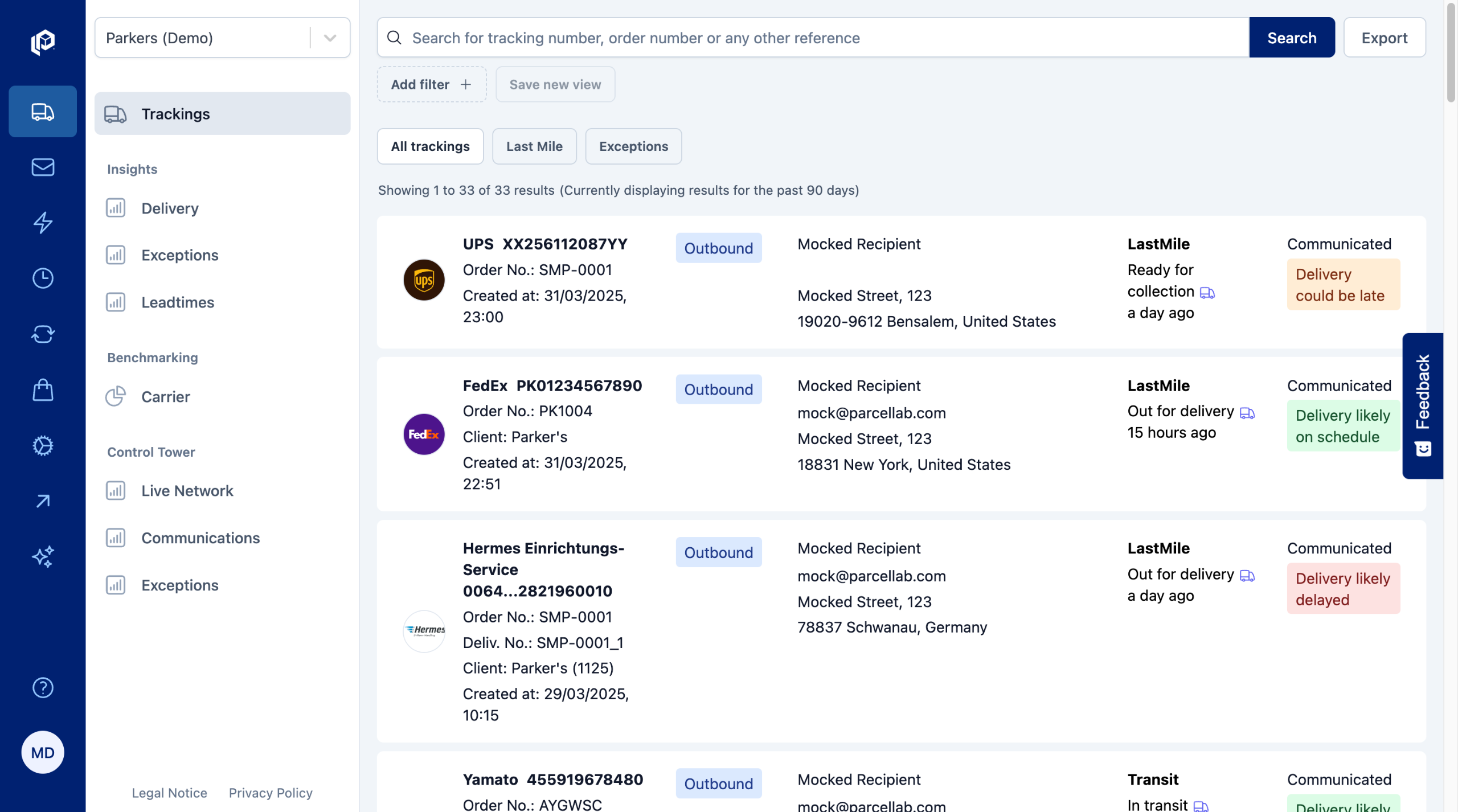1458x812 pixels.
Task: Open the Privacy Policy link
Action: pyautogui.click(x=271, y=793)
